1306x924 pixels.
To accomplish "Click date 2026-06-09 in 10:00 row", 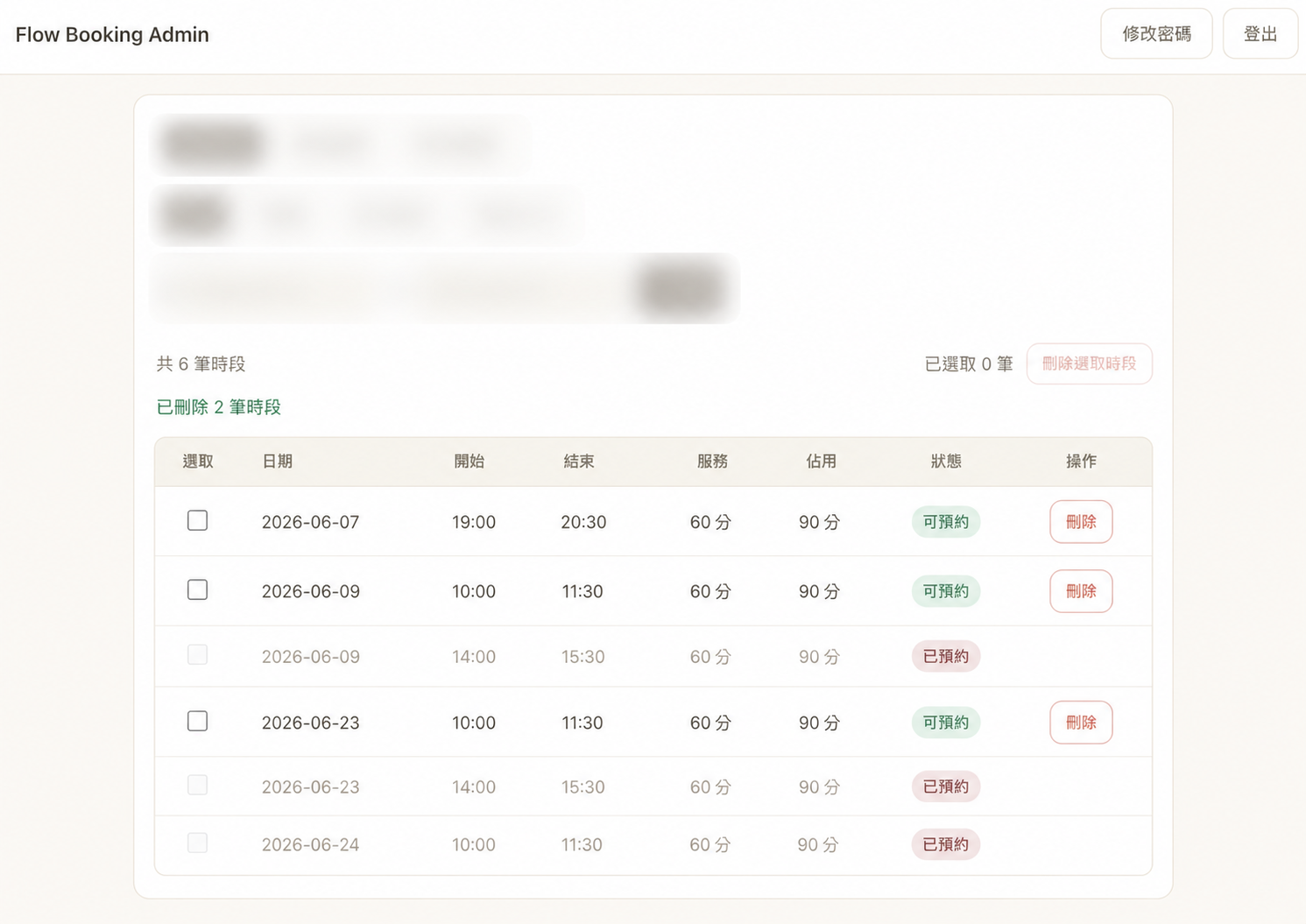I will coord(311,591).
